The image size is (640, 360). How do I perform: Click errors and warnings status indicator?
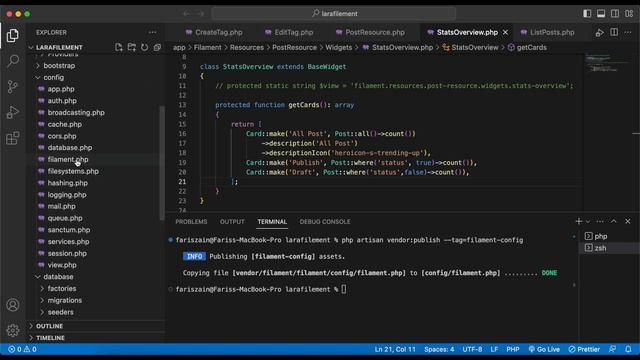(22, 349)
